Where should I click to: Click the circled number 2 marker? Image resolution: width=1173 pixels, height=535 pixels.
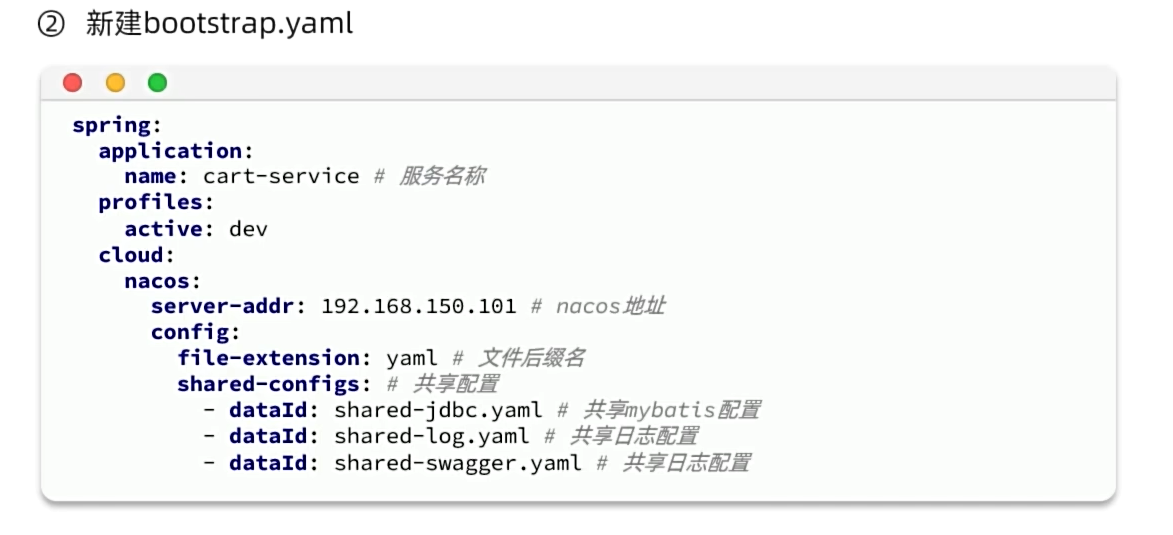coord(50,25)
